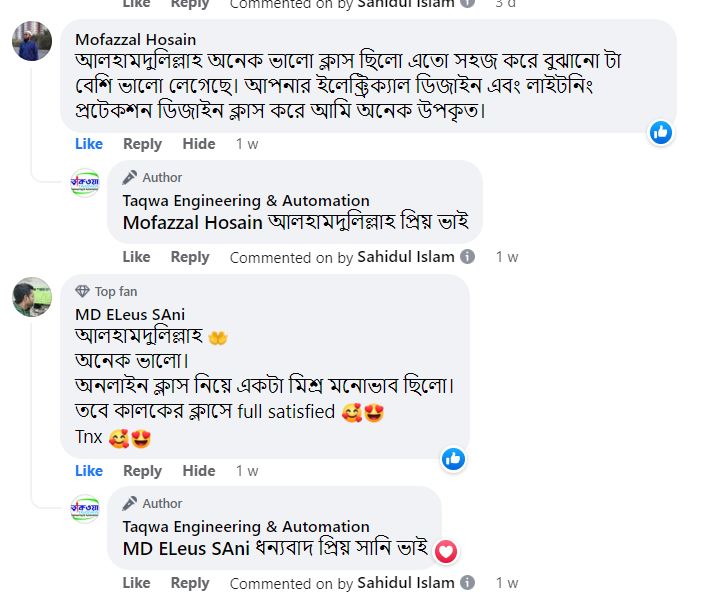710x592 pixels.
Task: Toggle Like on the reply to Mofazzal Hosain
Action: [x=136, y=257]
